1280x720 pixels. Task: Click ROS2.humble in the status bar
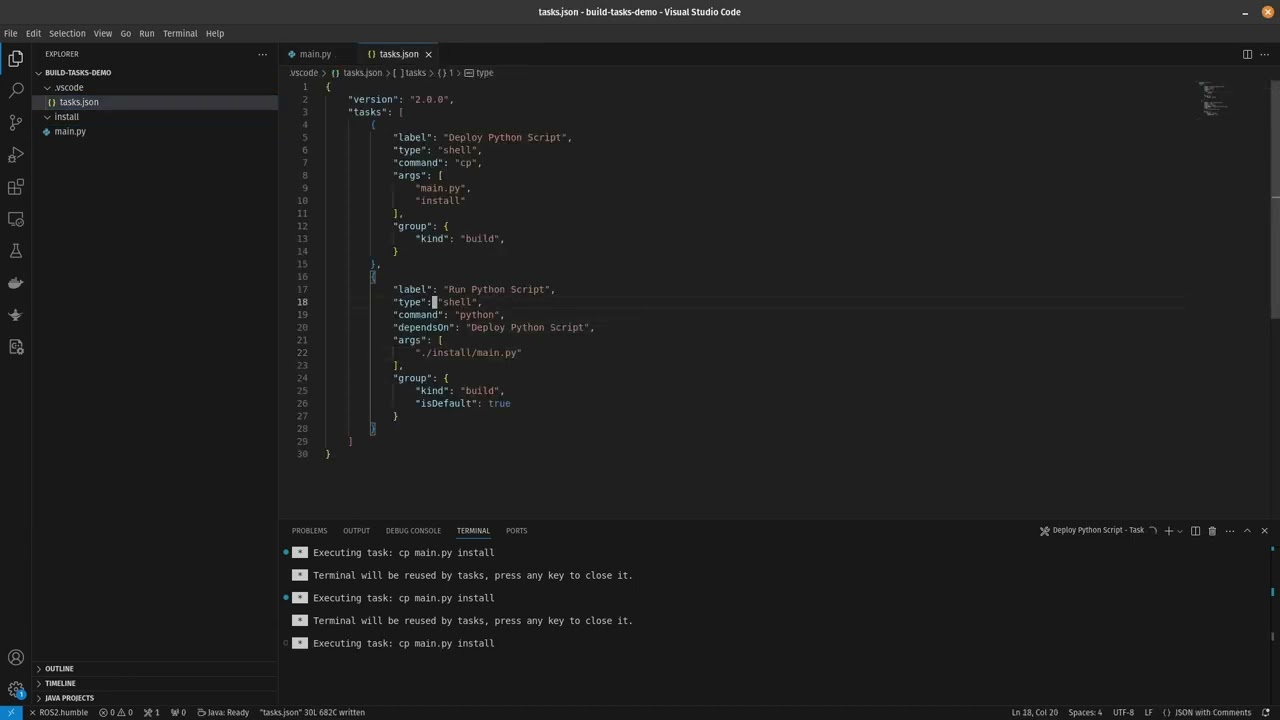[58, 713]
